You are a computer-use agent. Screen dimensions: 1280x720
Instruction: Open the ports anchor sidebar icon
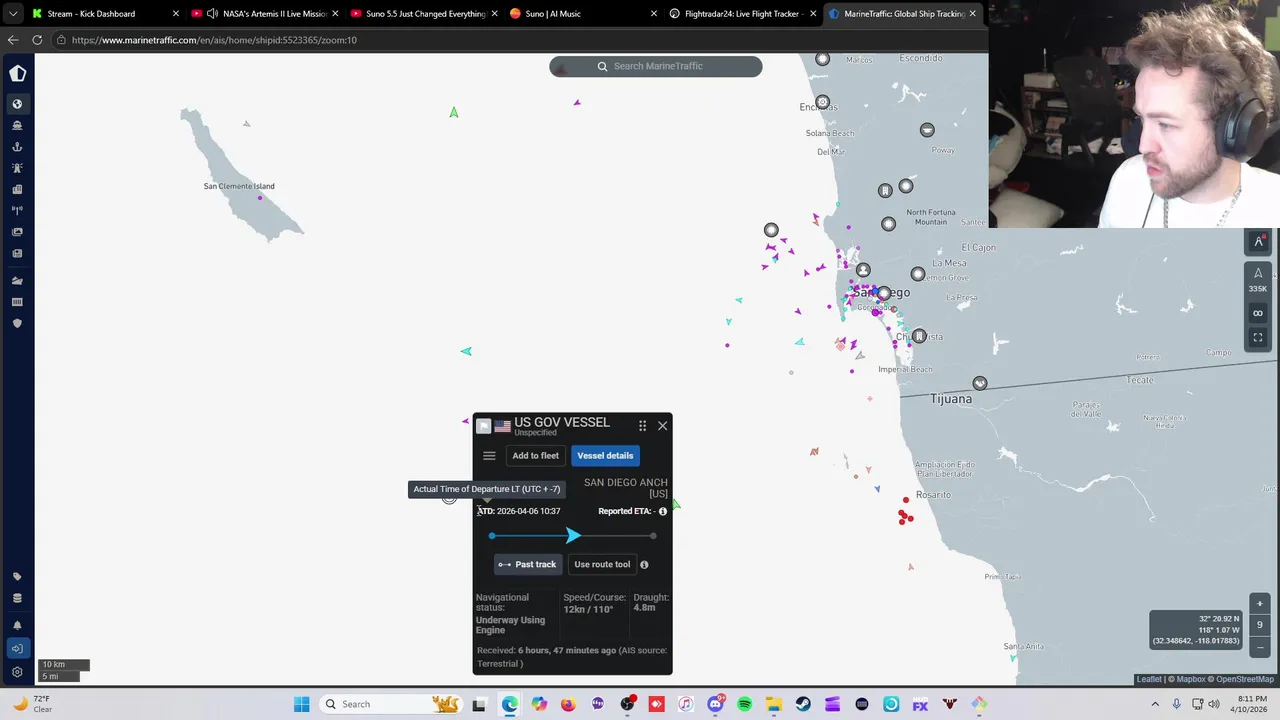click(x=17, y=147)
